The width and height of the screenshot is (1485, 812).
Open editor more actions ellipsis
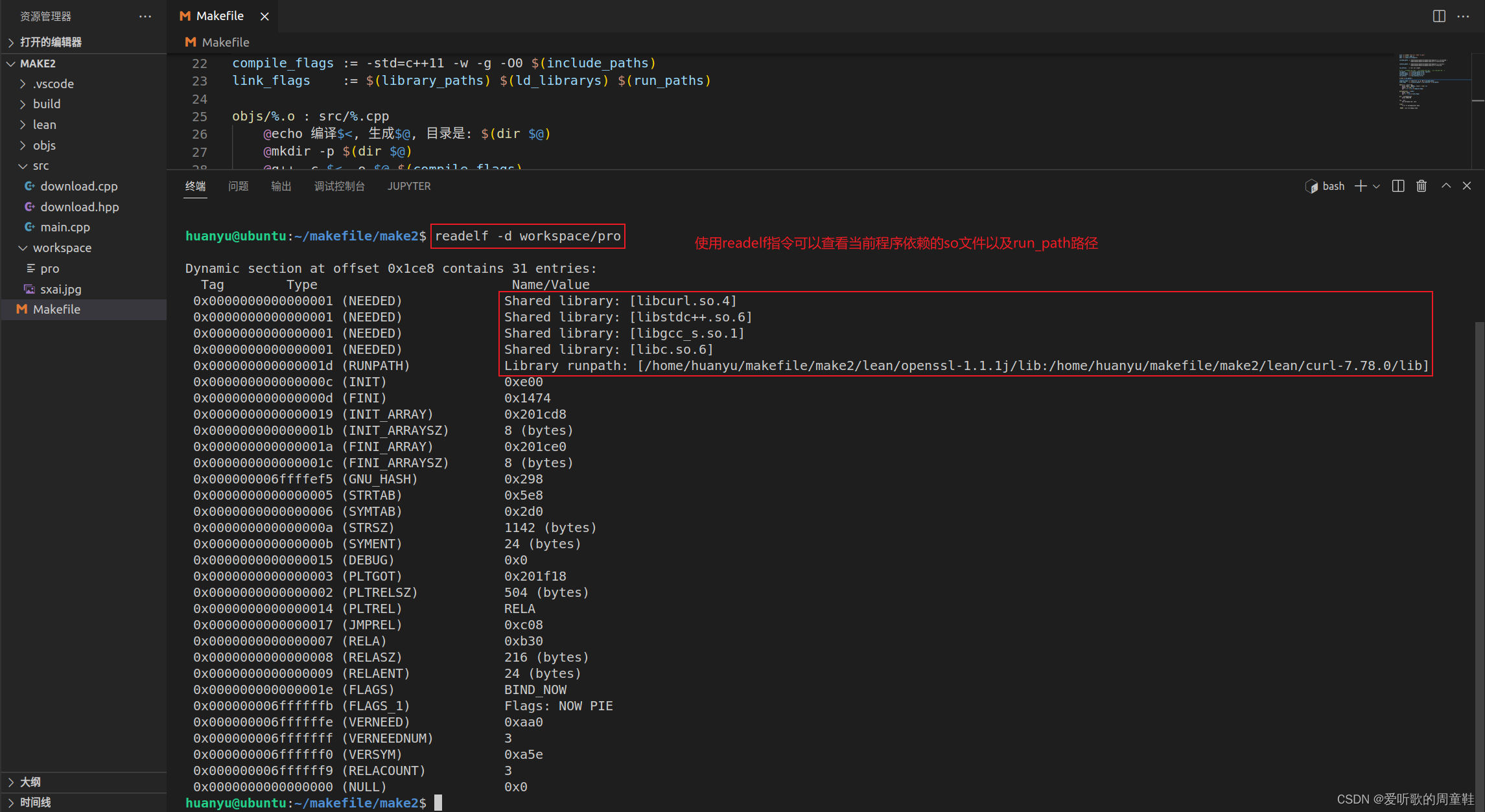click(x=1463, y=16)
